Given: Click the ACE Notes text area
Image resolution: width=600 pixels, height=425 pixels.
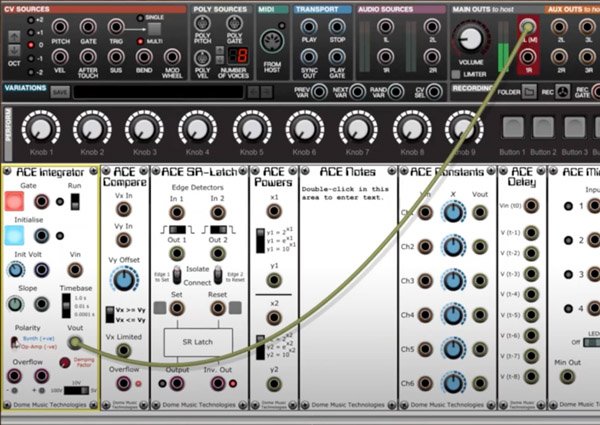Looking at the screenshot, I should [347, 291].
